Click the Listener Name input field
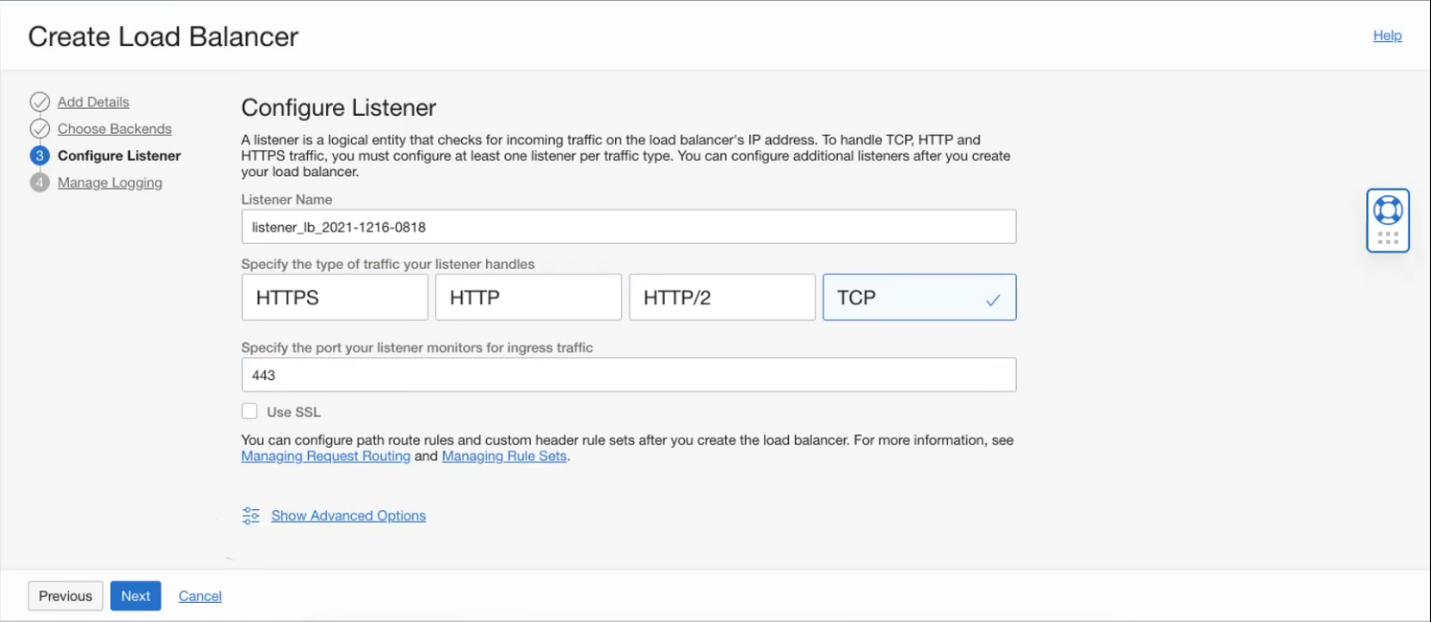 (x=629, y=227)
